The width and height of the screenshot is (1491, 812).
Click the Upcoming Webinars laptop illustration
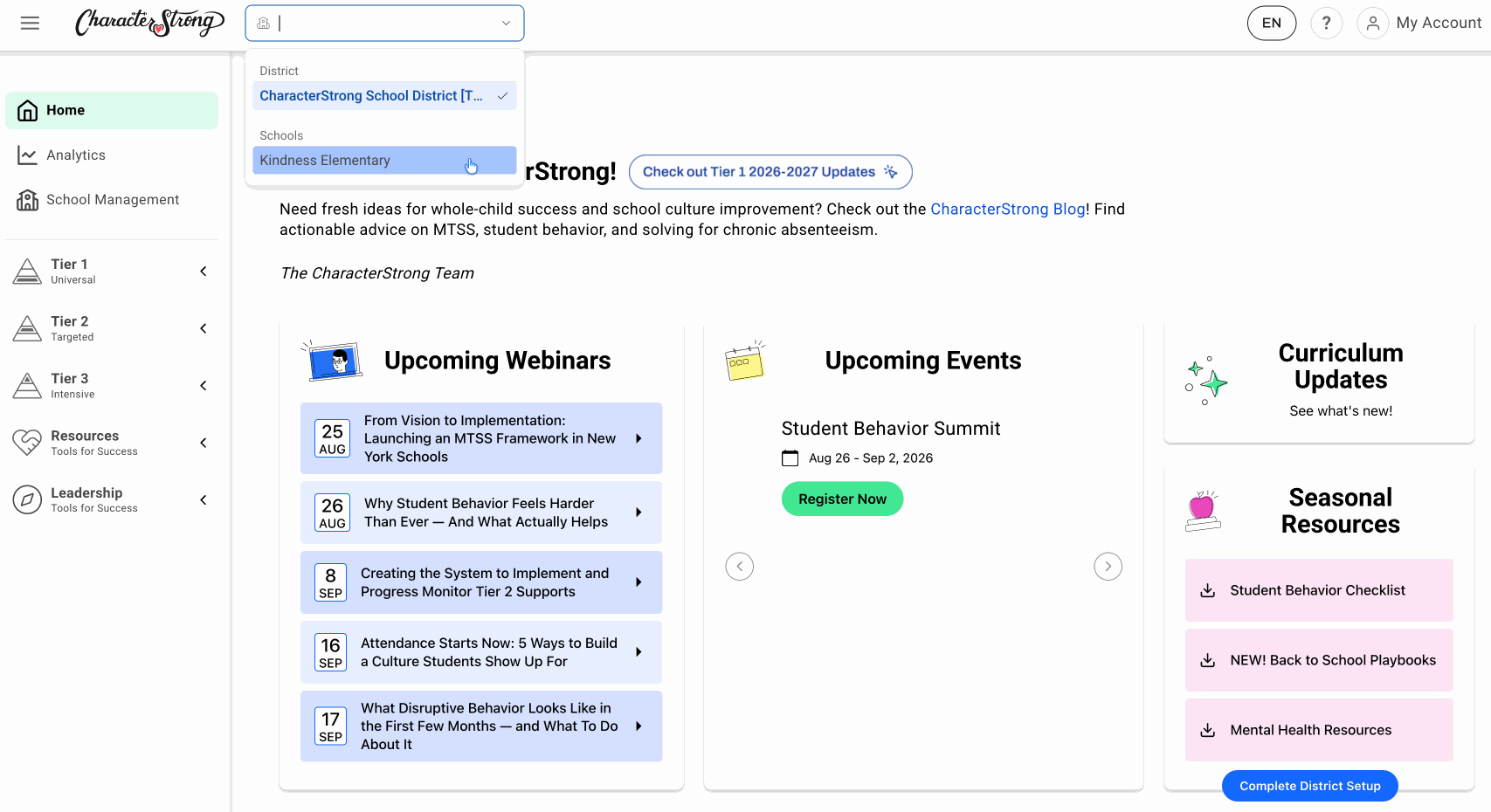333,361
